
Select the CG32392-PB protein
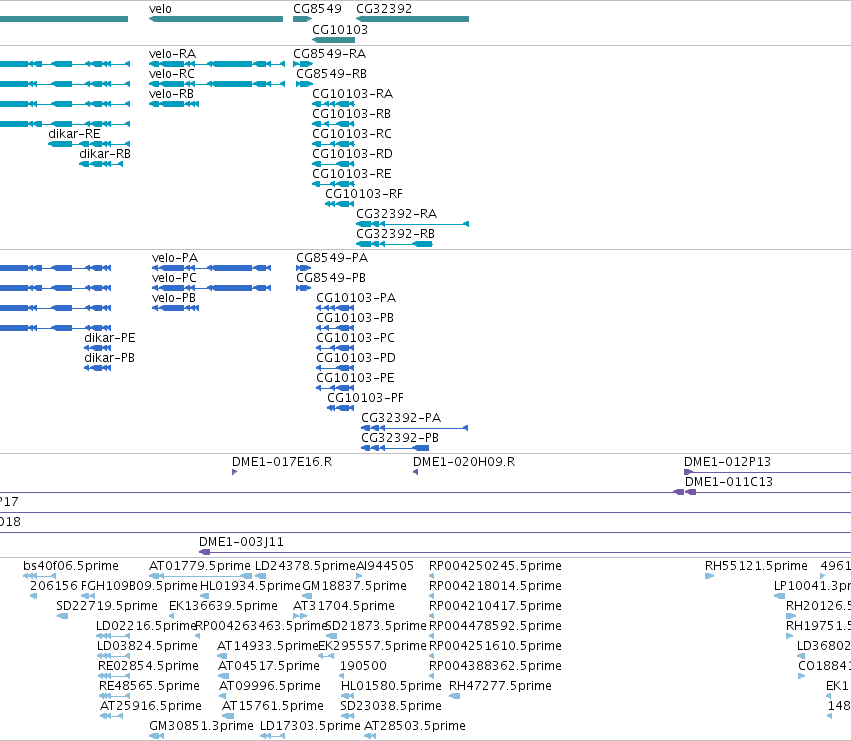point(395,448)
